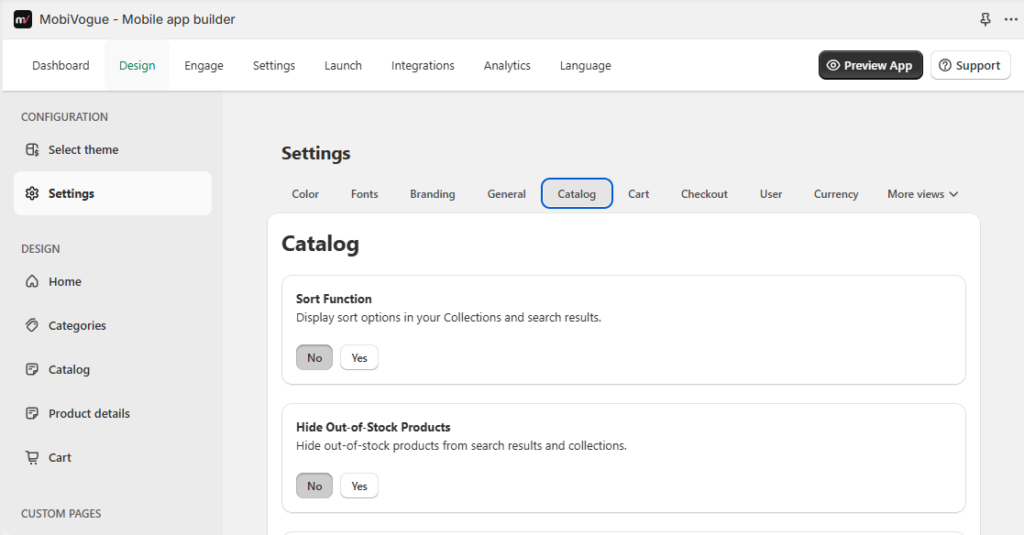Click the Select theme icon in sidebar
This screenshot has height=535, width=1024.
[x=32, y=150]
